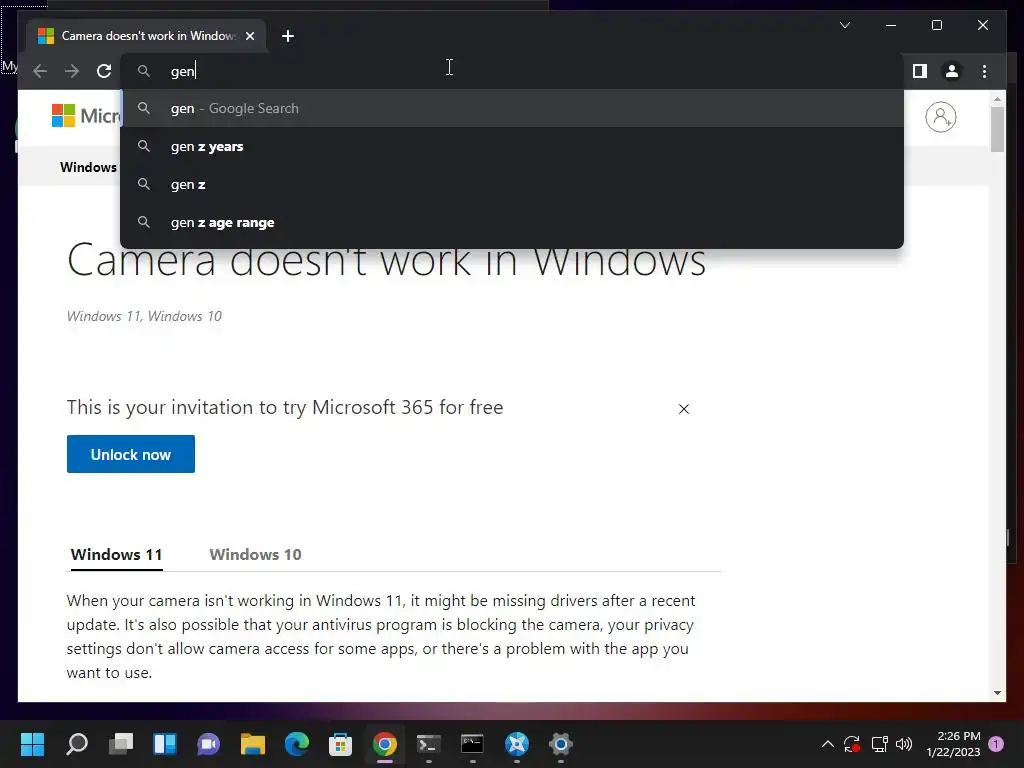The height and width of the screenshot is (768, 1024).
Task: Open Chrome side panel icon
Action: pos(920,71)
